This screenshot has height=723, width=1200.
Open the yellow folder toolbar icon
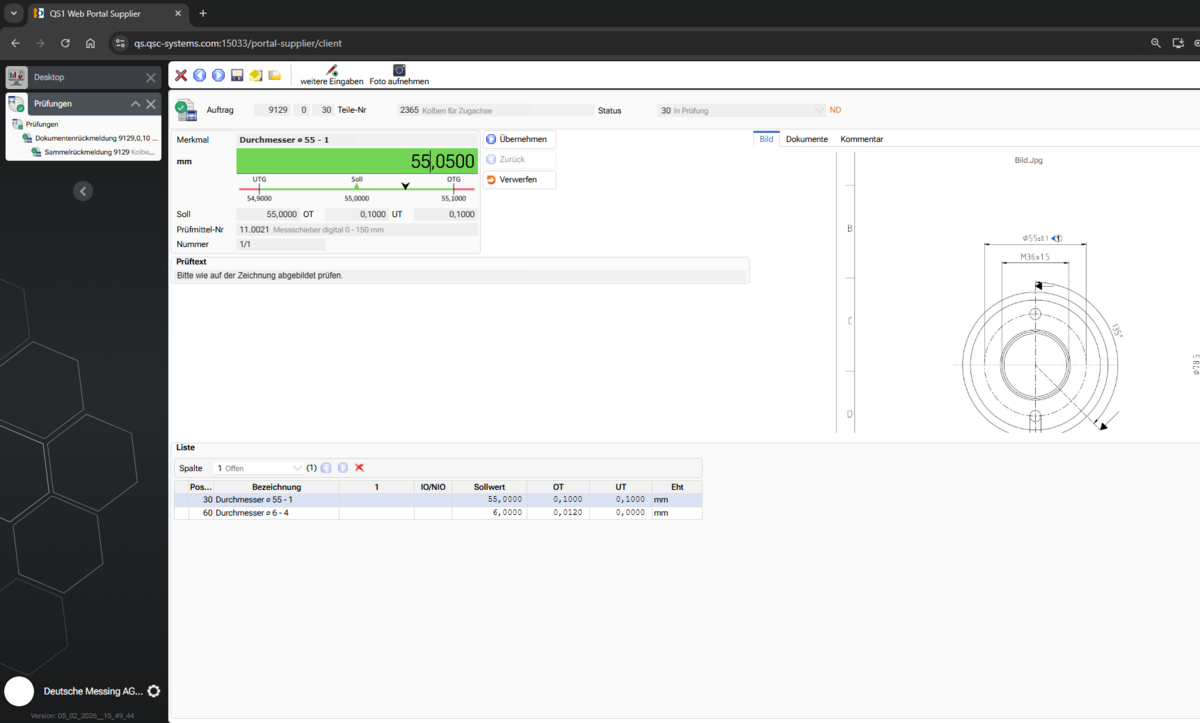[x=274, y=75]
